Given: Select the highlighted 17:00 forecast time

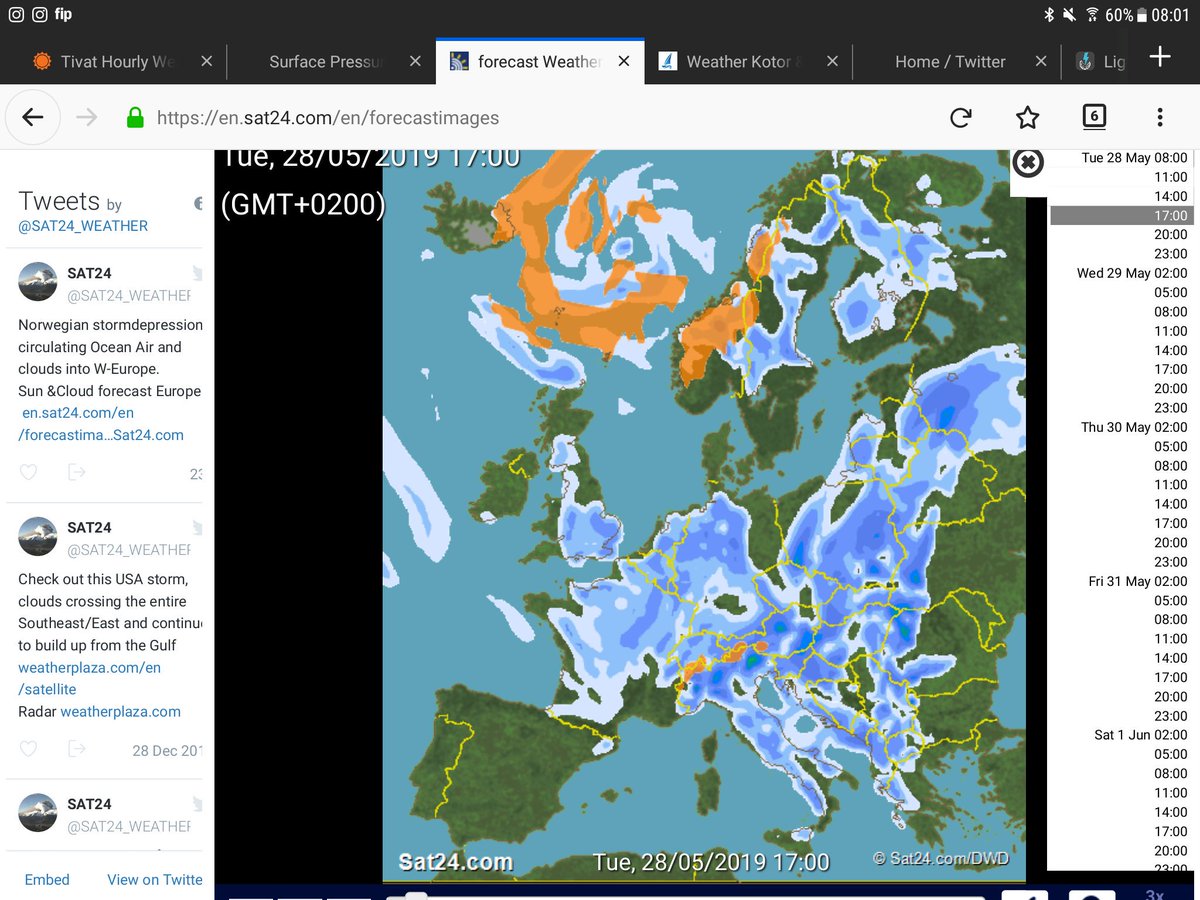Looking at the screenshot, I should 1120,216.
